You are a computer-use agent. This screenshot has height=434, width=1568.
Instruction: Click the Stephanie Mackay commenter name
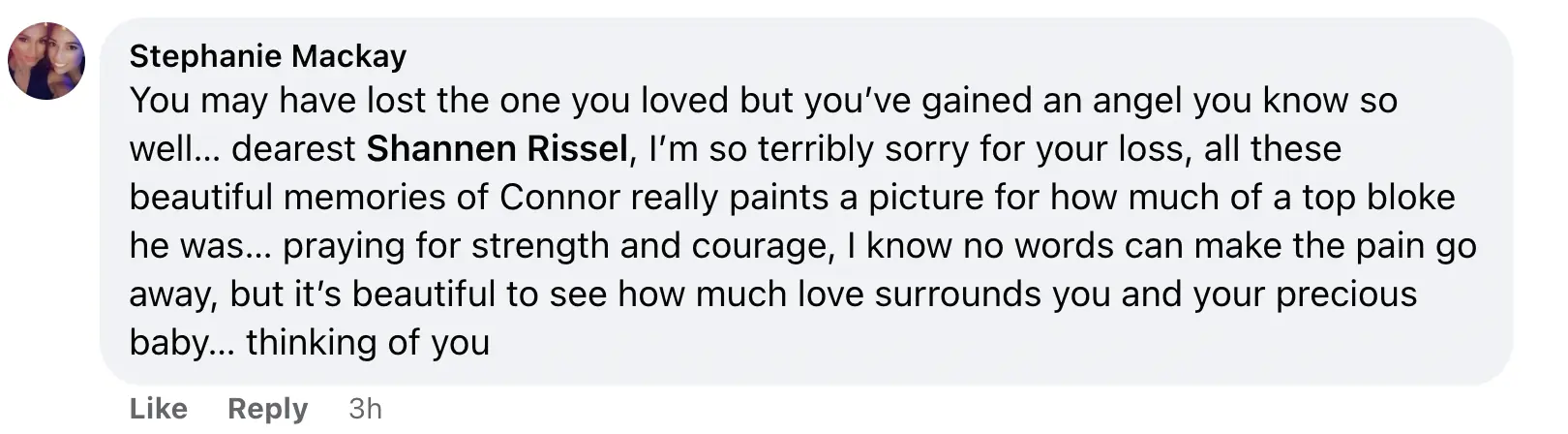(x=267, y=56)
